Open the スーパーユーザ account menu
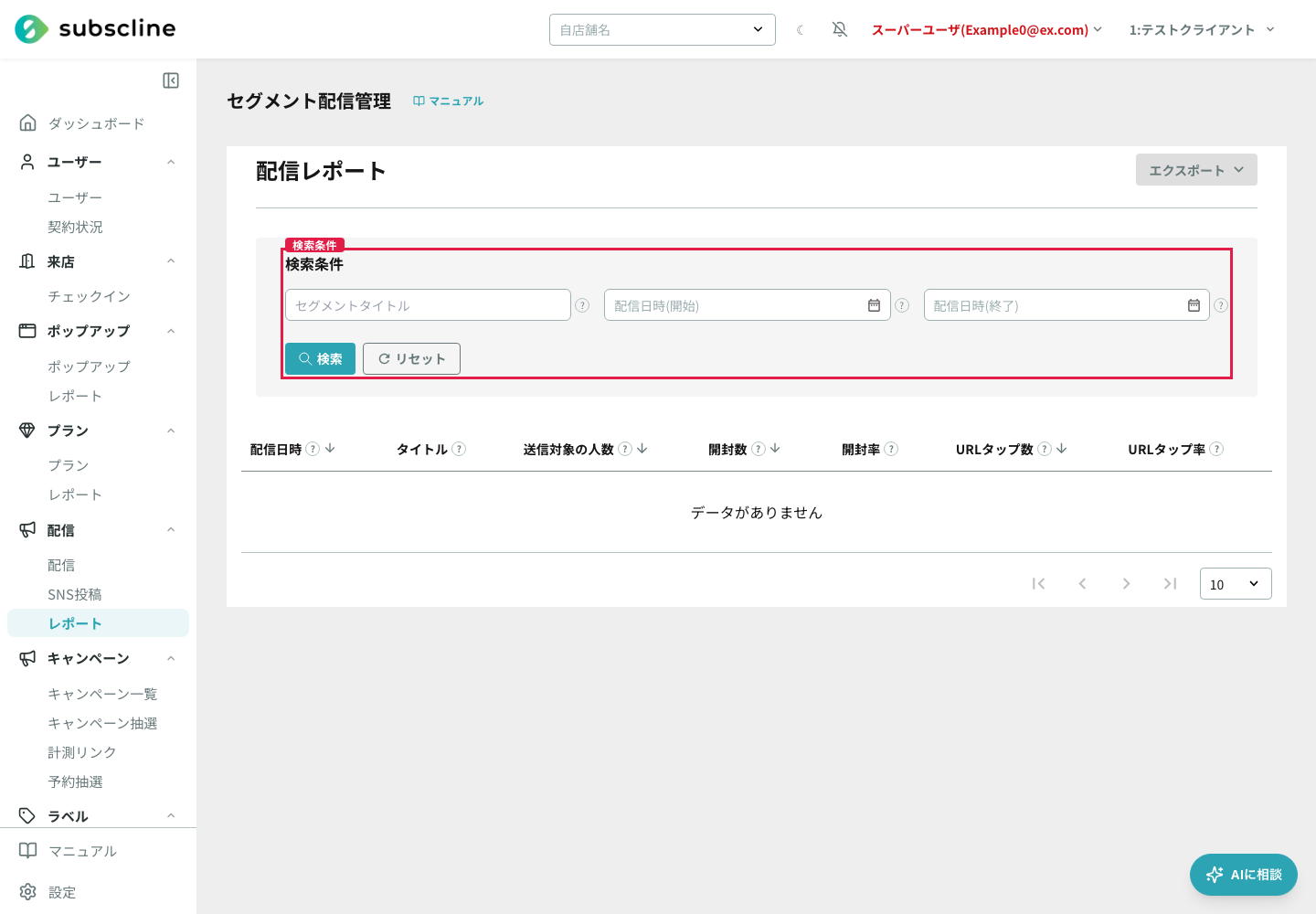1316x914 pixels. pyautogui.click(x=987, y=30)
